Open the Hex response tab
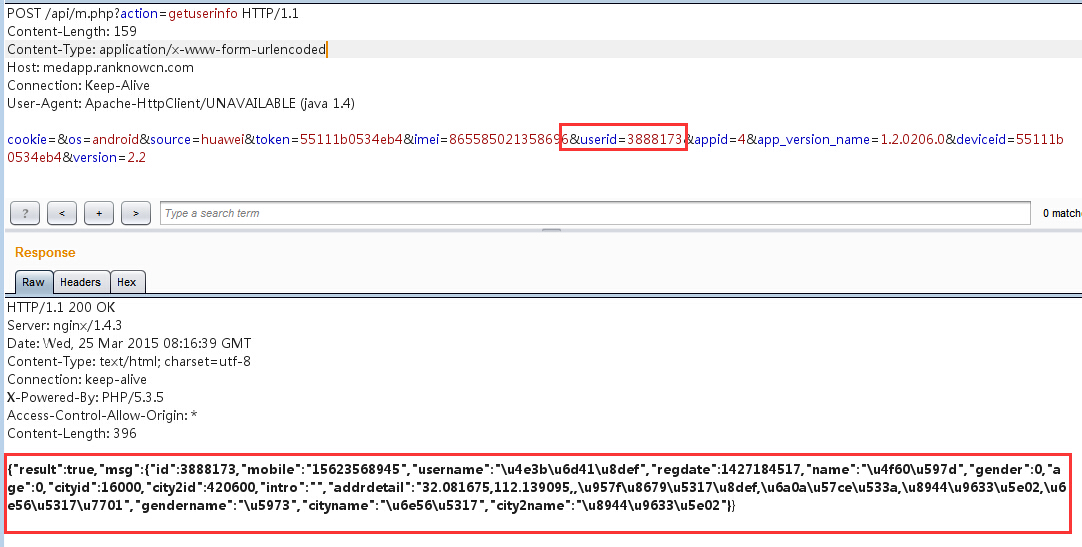The height and width of the screenshot is (547, 1082). pyautogui.click(x=127, y=282)
